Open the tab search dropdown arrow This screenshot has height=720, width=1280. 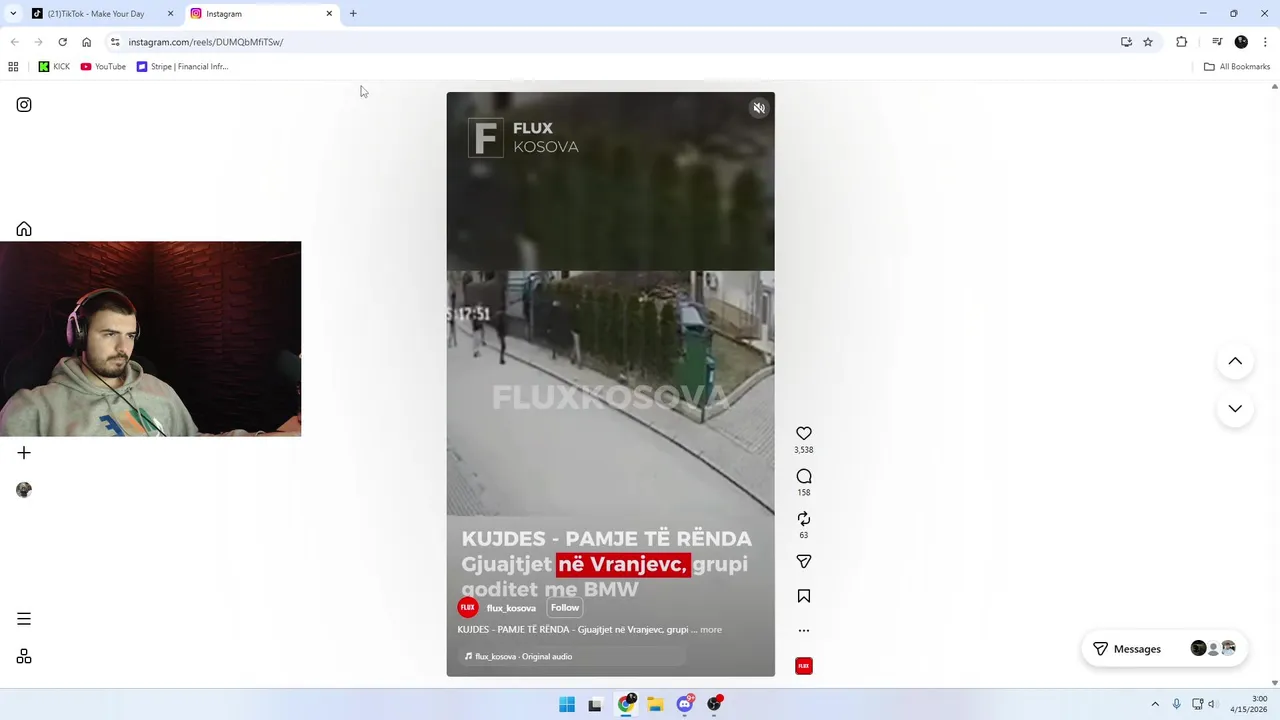click(12, 14)
